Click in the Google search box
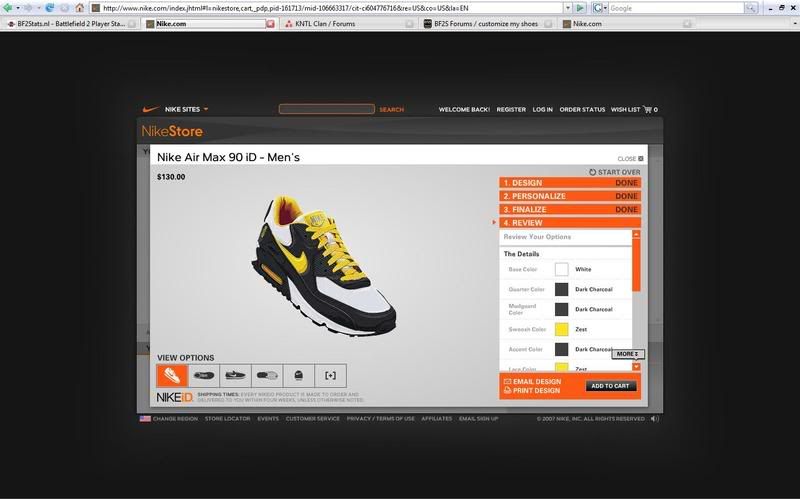 click(x=676, y=8)
